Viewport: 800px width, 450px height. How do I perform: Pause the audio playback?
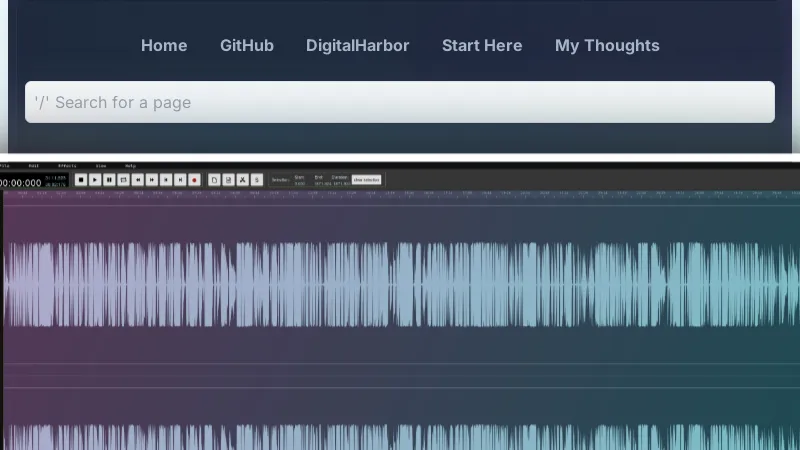point(109,179)
